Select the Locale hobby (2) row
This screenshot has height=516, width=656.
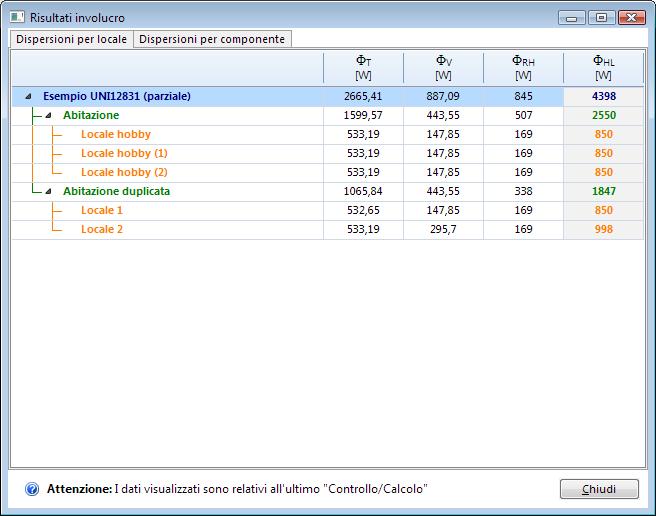(x=124, y=172)
